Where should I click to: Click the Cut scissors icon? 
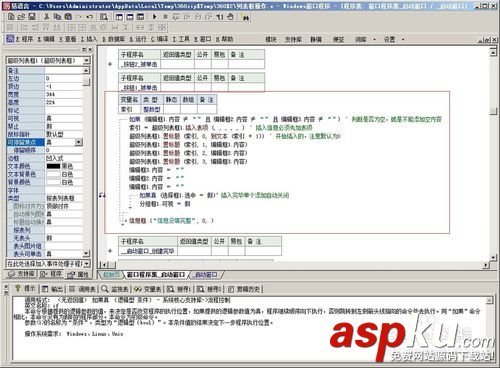tap(47, 16)
